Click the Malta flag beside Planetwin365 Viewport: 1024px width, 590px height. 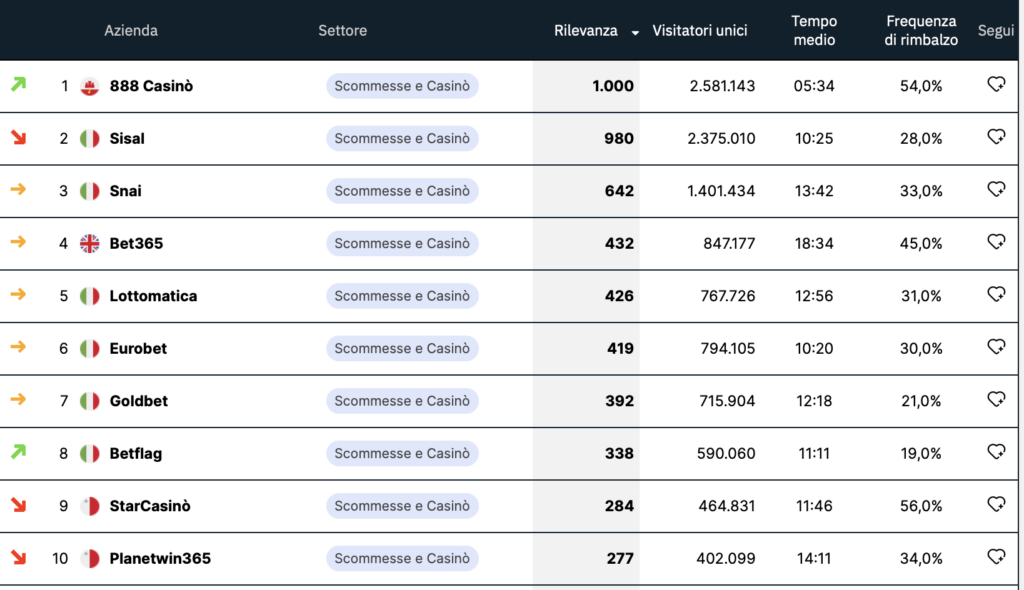[x=89, y=559]
